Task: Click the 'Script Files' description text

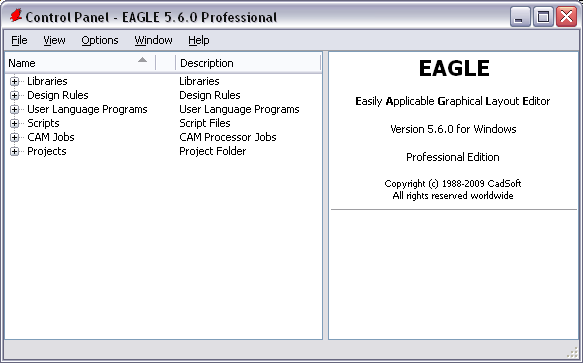Action: 205,123
